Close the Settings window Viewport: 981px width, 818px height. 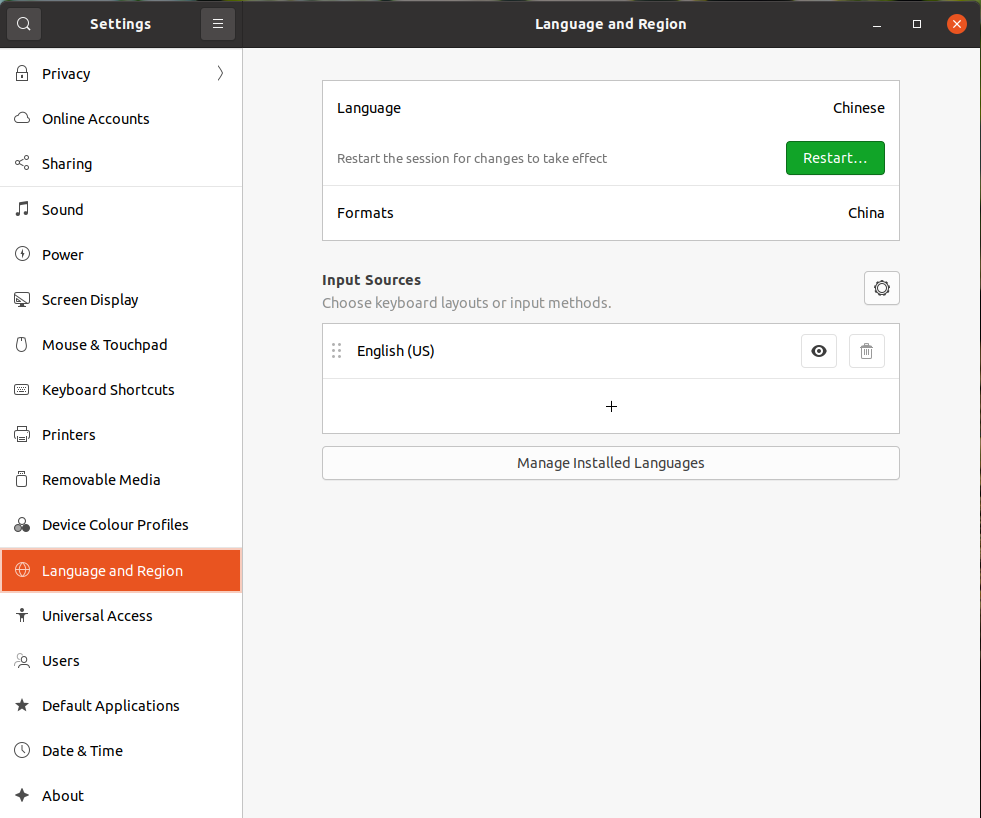click(x=957, y=24)
